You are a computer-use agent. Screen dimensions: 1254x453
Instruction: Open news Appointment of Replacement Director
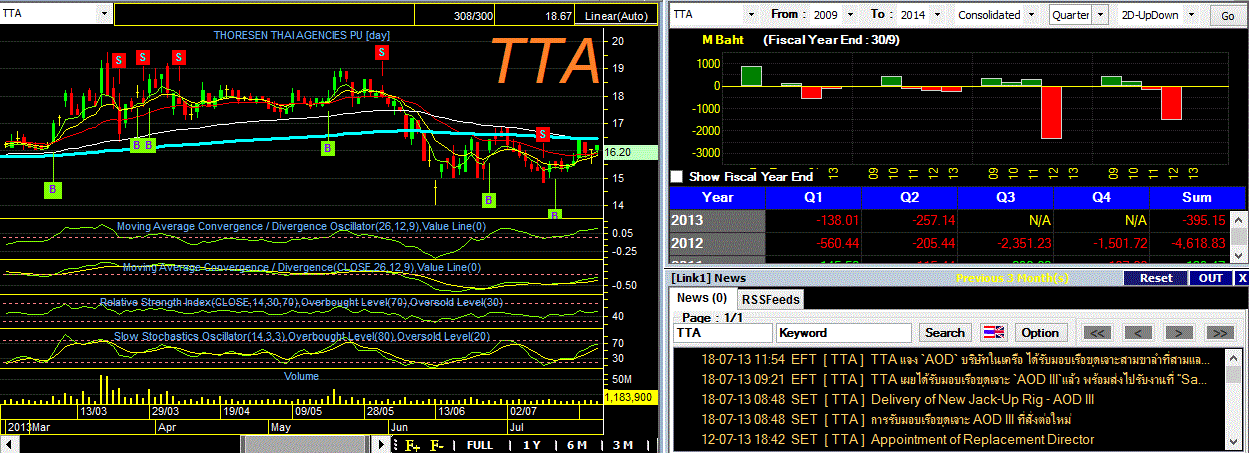pyautogui.click(x=982, y=439)
